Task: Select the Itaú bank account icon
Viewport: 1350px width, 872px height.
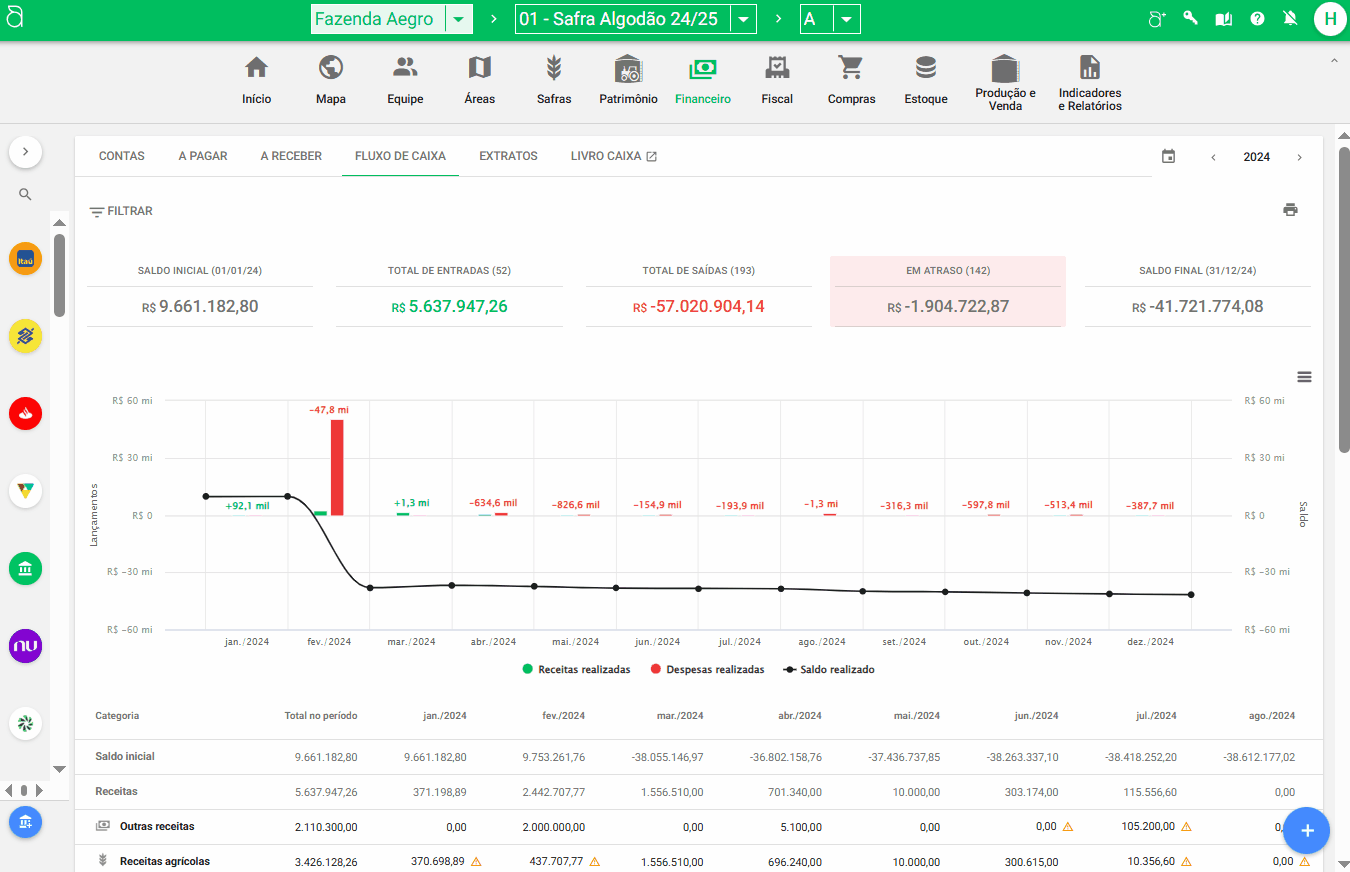Action: [x=25, y=259]
